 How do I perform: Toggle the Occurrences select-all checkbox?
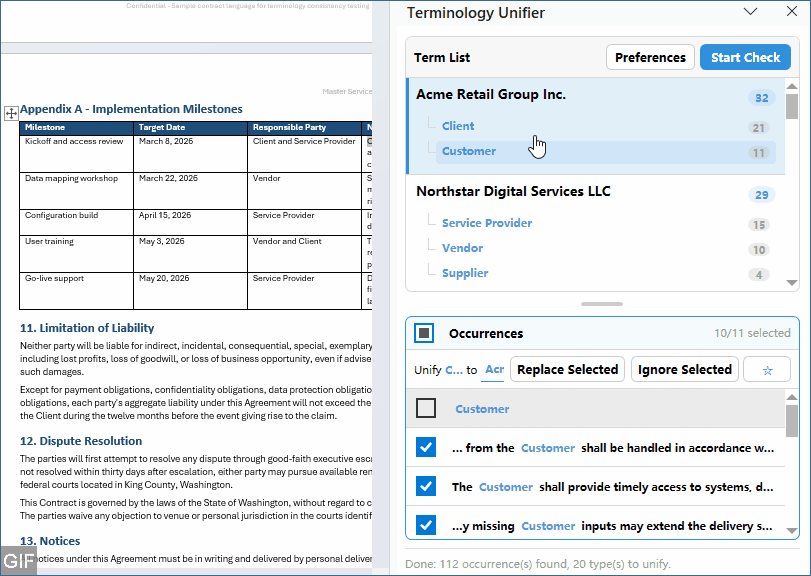click(424, 333)
